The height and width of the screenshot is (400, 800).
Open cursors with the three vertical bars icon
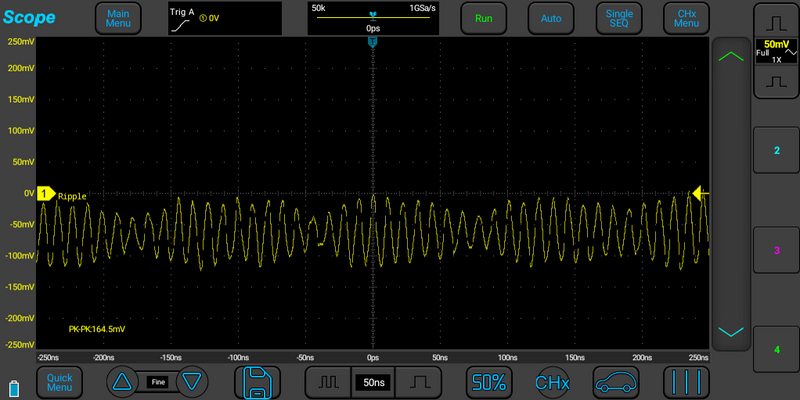pyautogui.click(x=686, y=382)
